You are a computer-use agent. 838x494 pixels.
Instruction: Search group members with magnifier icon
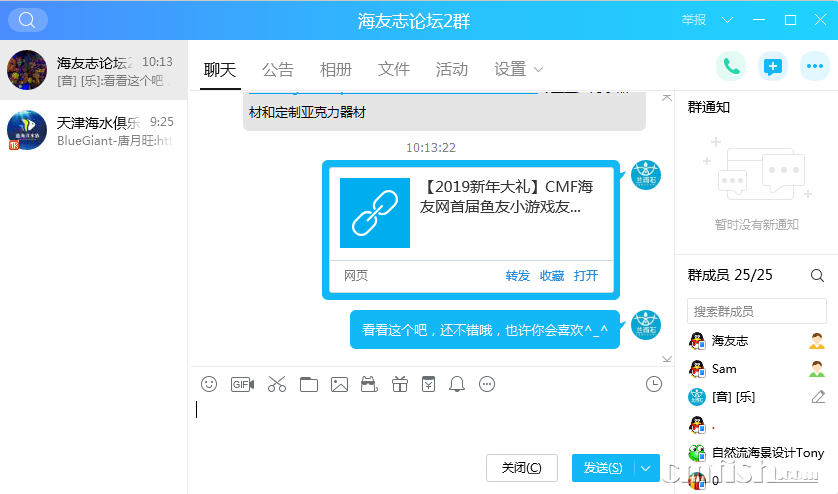click(817, 275)
